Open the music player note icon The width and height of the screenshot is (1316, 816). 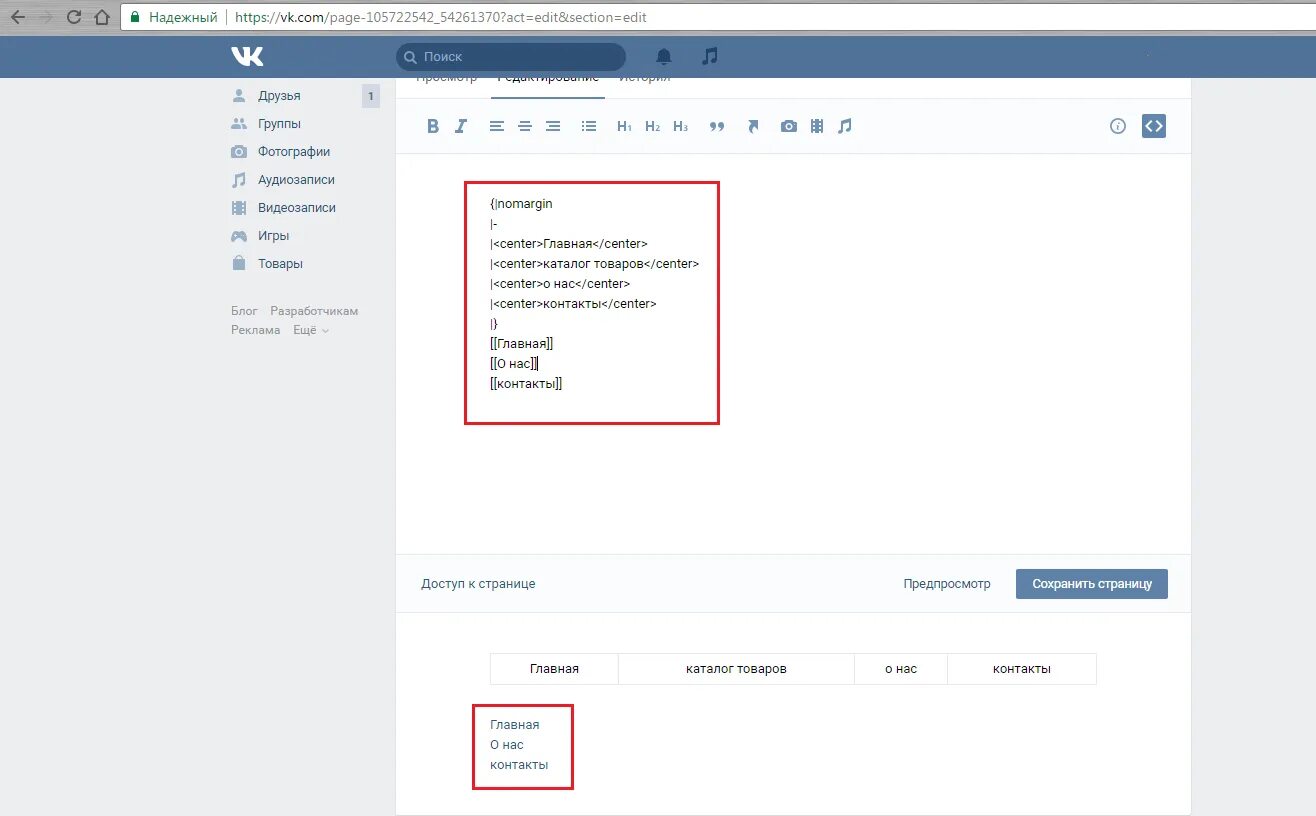(710, 56)
